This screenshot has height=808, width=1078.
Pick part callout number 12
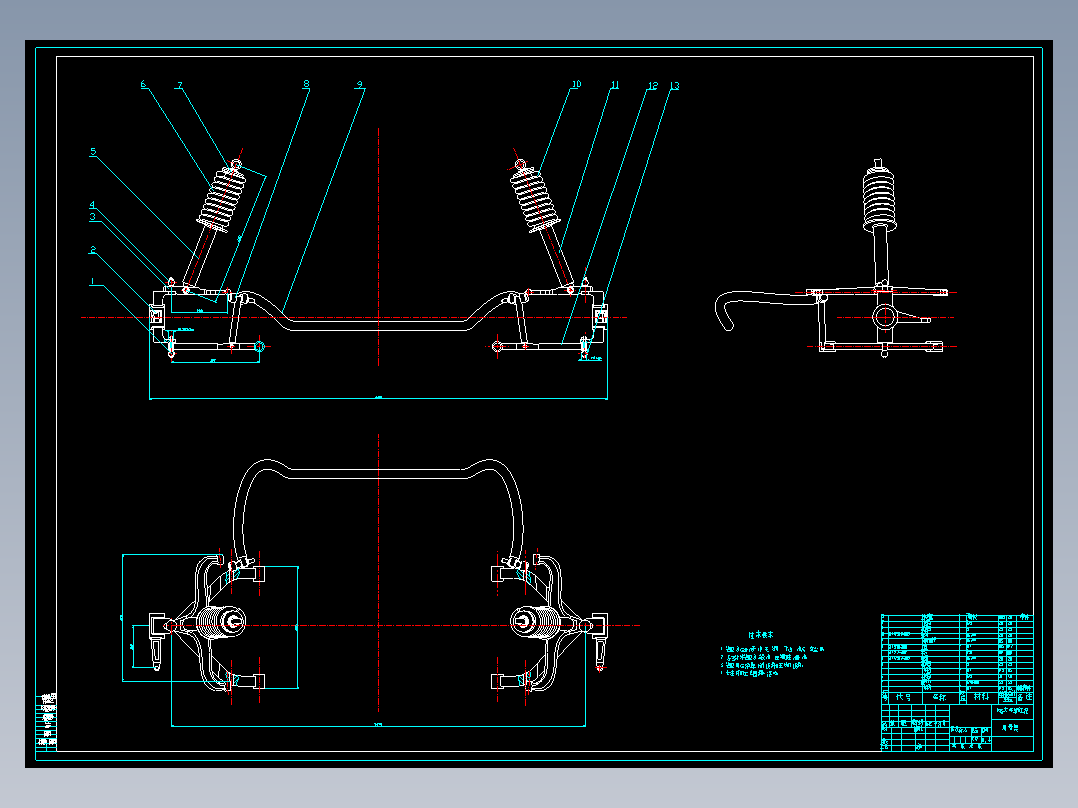pyautogui.click(x=652, y=86)
